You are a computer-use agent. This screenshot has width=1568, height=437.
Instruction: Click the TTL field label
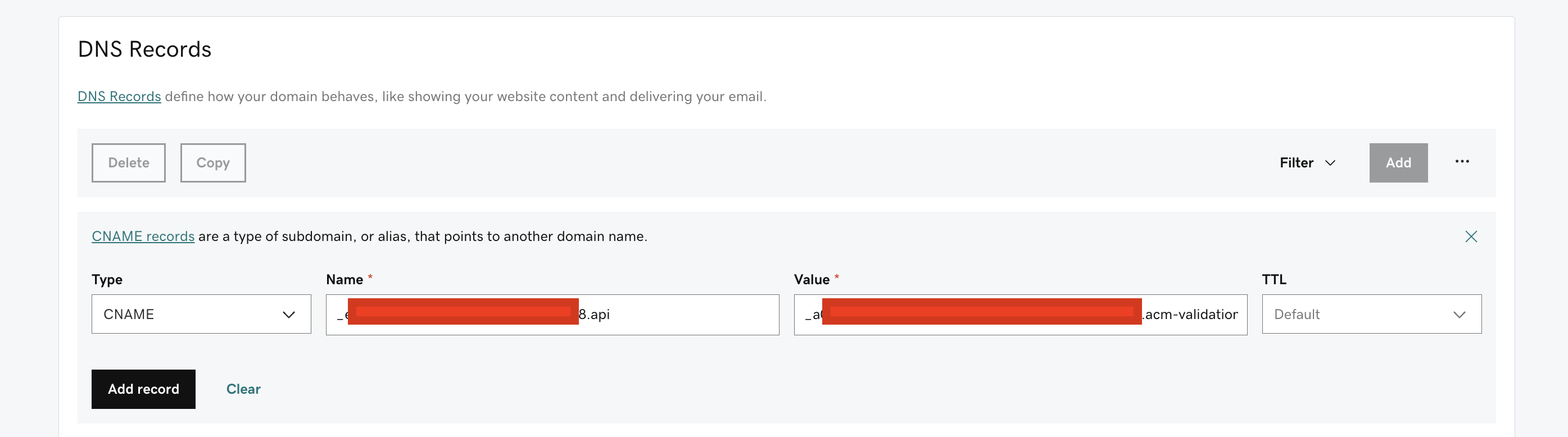1274,279
